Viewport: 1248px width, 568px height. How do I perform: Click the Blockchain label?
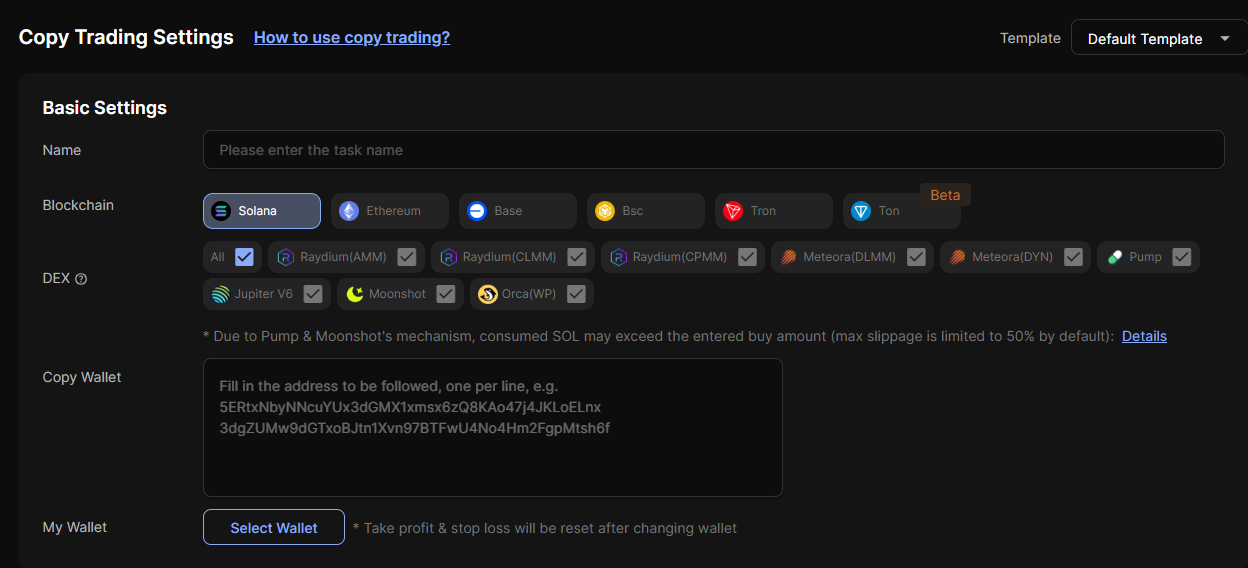click(x=78, y=205)
